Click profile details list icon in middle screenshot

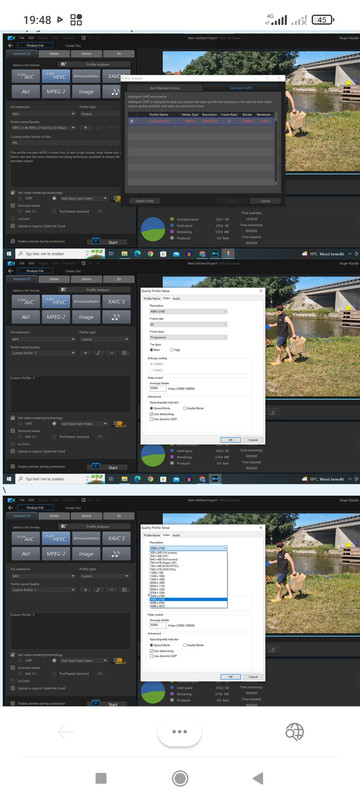click(124, 353)
